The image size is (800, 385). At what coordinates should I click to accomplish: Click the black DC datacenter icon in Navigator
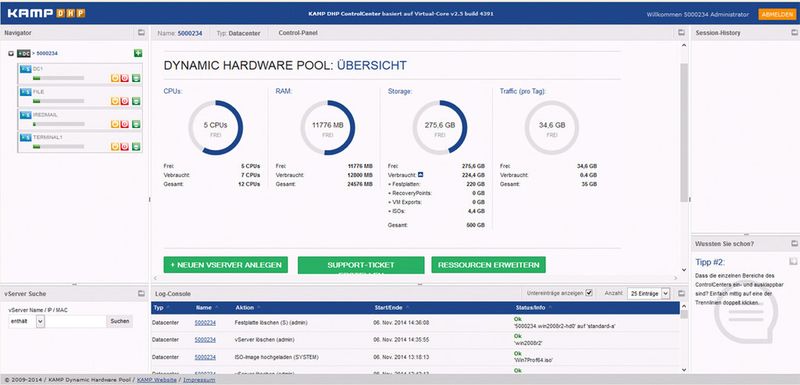[x=24, y=53]
